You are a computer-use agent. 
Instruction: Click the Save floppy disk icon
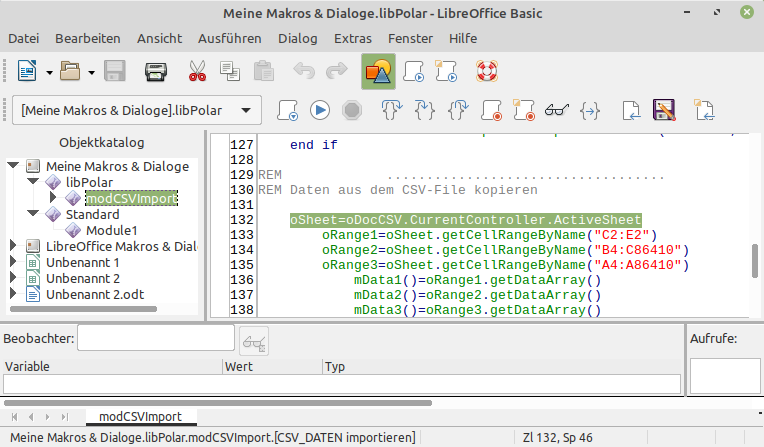(115, 72)
